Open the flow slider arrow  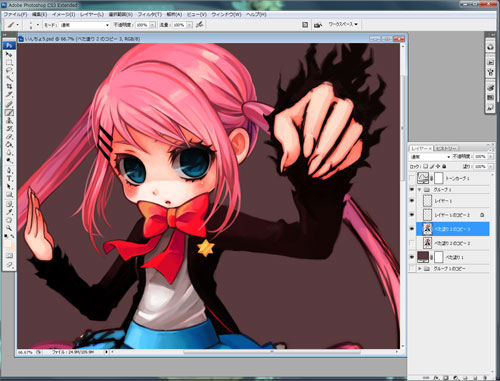click(x=189, y=25)
